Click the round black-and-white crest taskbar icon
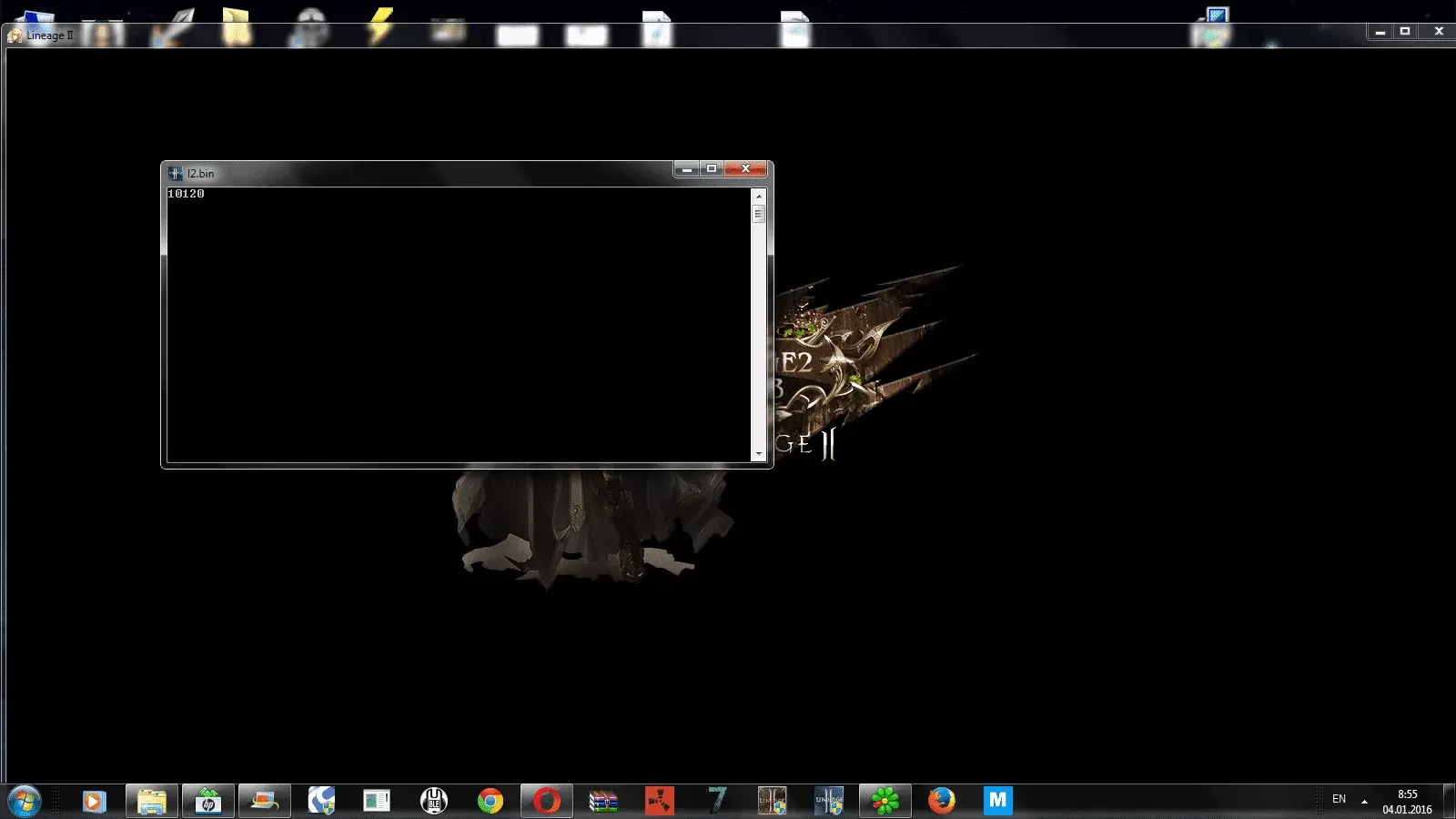 [434, 801]
